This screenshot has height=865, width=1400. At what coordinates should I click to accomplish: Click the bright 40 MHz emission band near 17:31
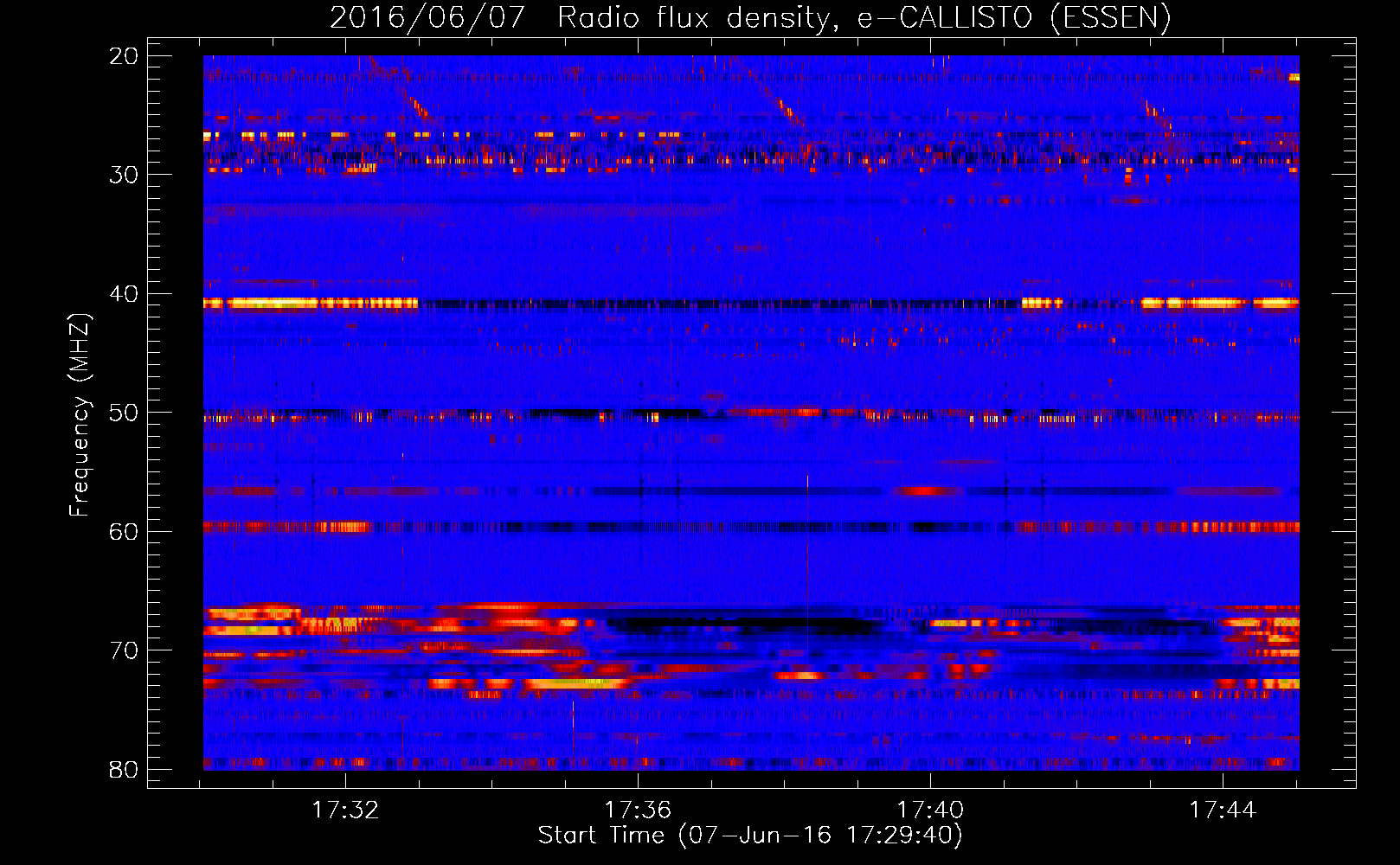[x=310, y=303]
